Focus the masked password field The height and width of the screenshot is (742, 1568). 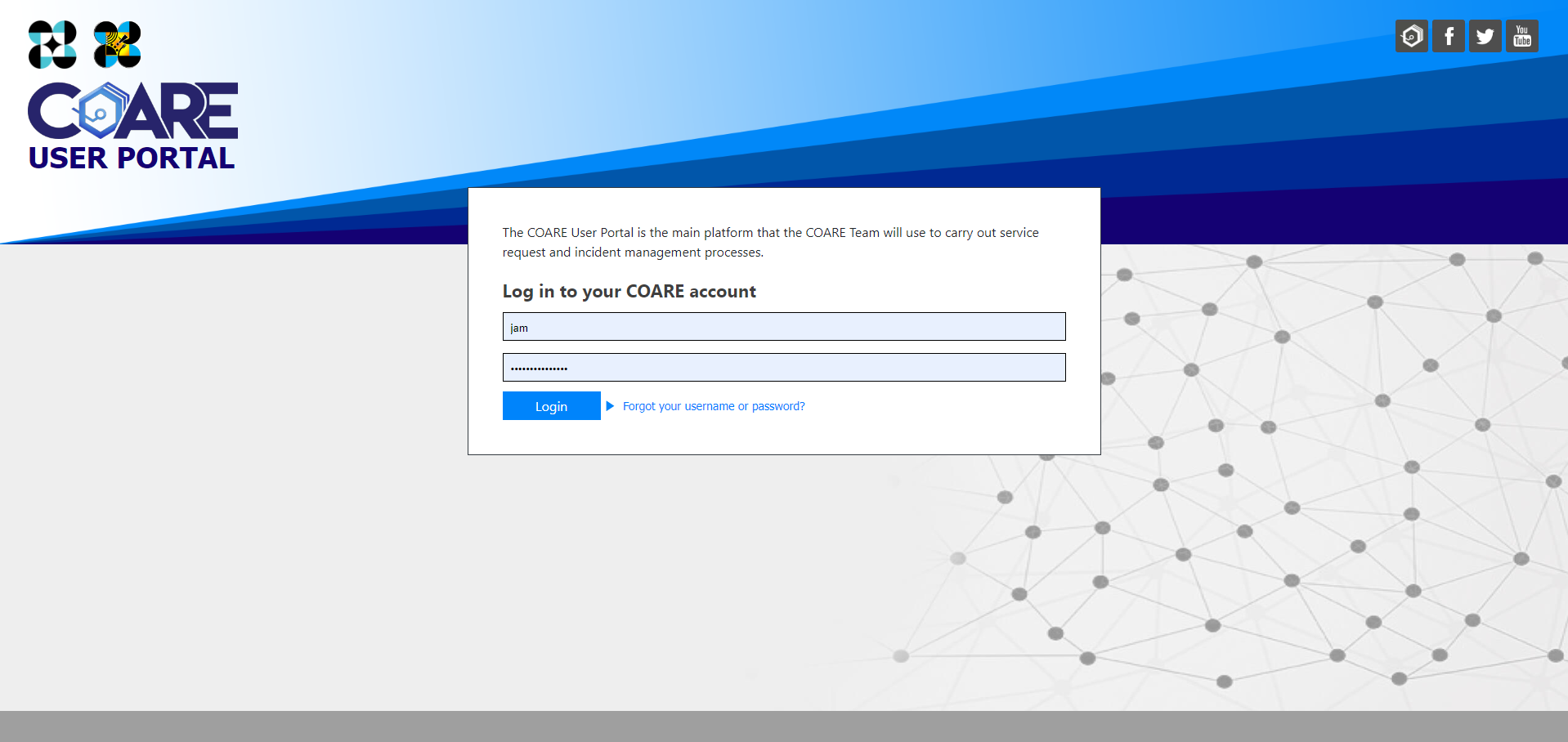[x=784, y=368]
